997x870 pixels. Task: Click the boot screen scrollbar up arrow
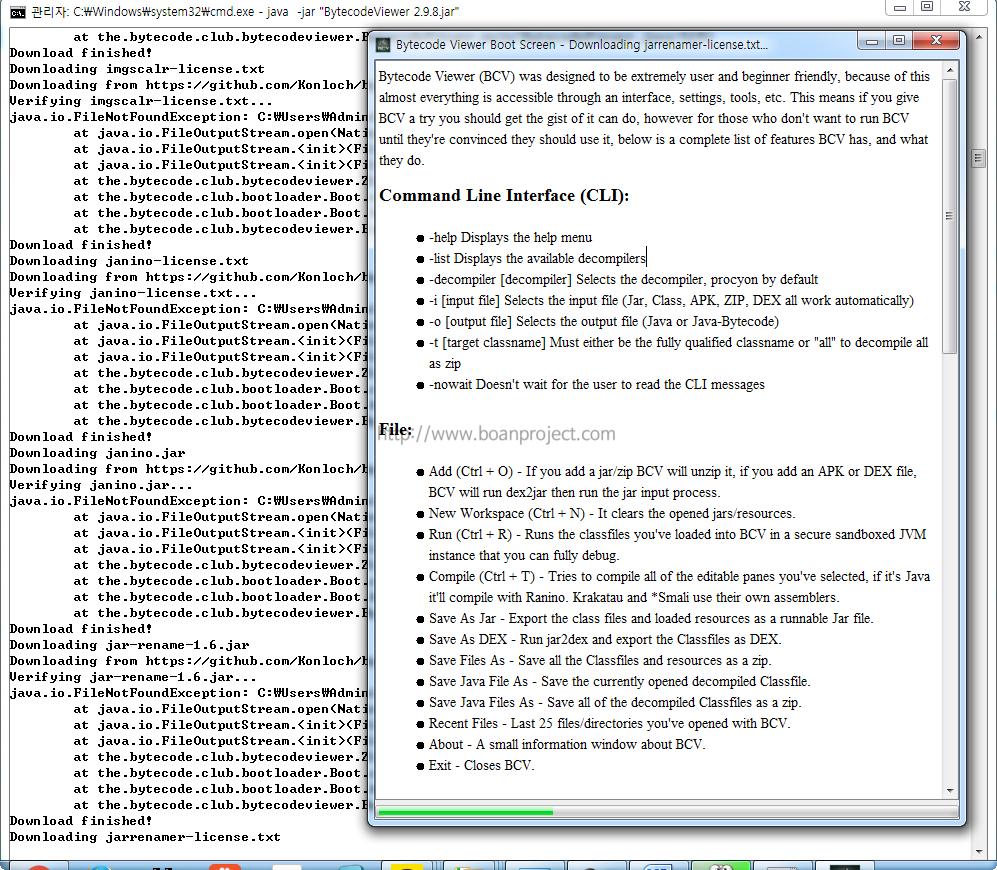coord(950,70)
